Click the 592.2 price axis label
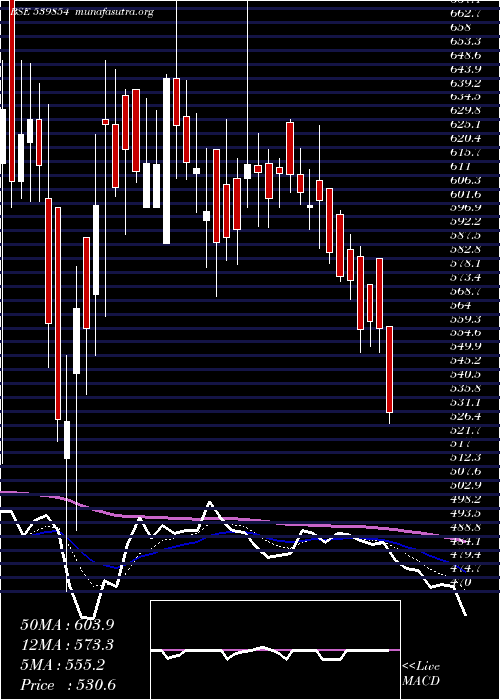The height and width of the screenshot is (700, 500). (x=466, y=222)
